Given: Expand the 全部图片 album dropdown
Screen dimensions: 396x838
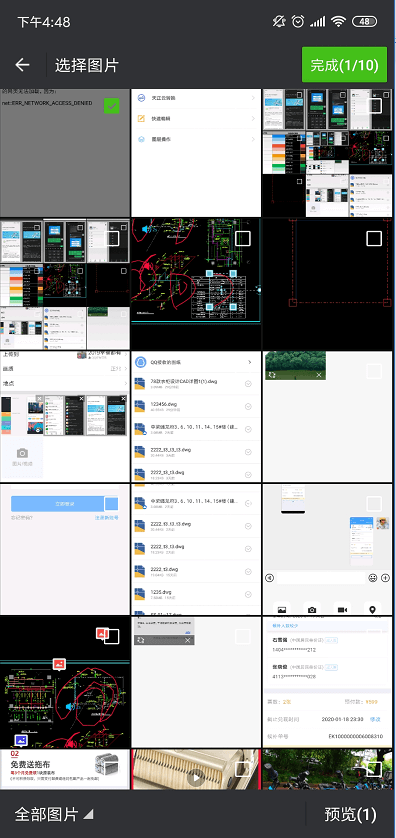Looking at the screenshot, I should point(53,814).
